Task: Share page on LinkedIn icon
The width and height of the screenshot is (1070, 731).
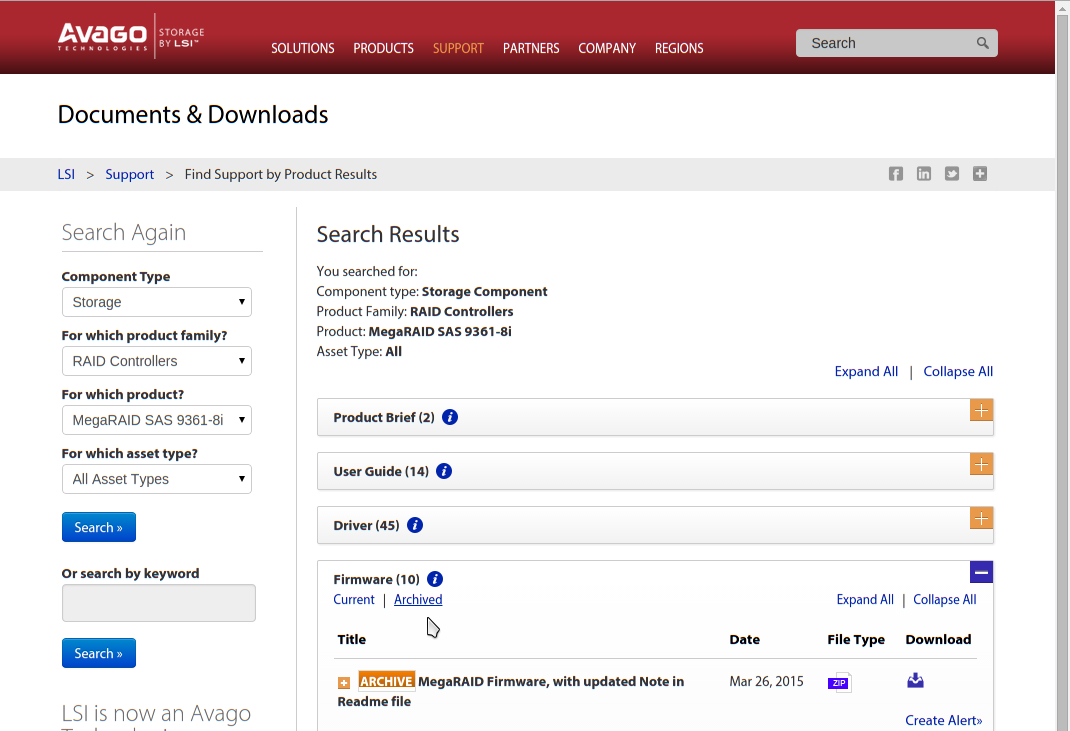Action: coord(923,174)
